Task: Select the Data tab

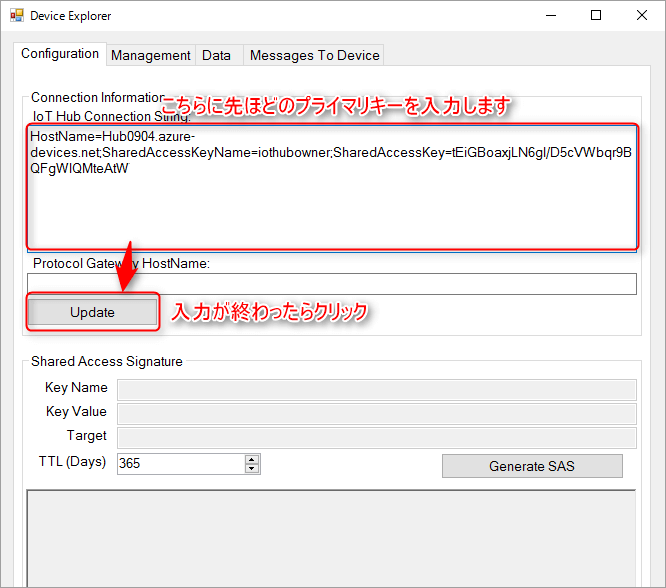Action: 216,55
